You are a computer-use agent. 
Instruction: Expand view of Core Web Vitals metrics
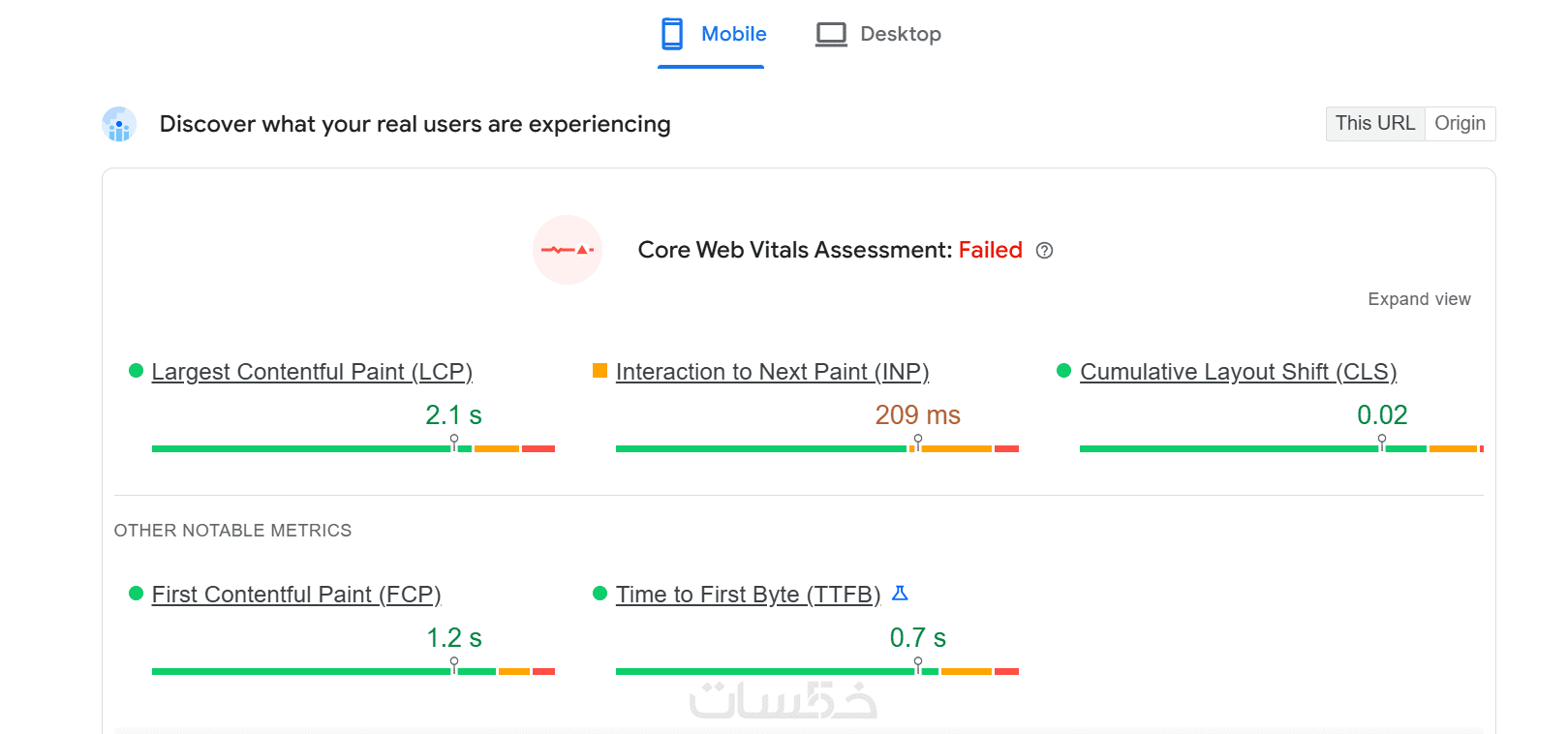[x=1419, y=299]
